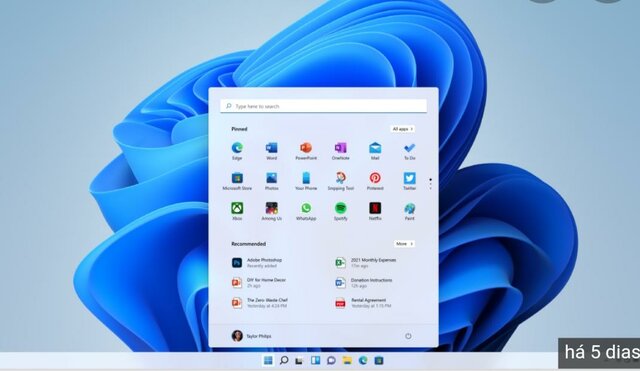Open File Explorer from taskbar
640x371 pixels.
click(347, 360)
